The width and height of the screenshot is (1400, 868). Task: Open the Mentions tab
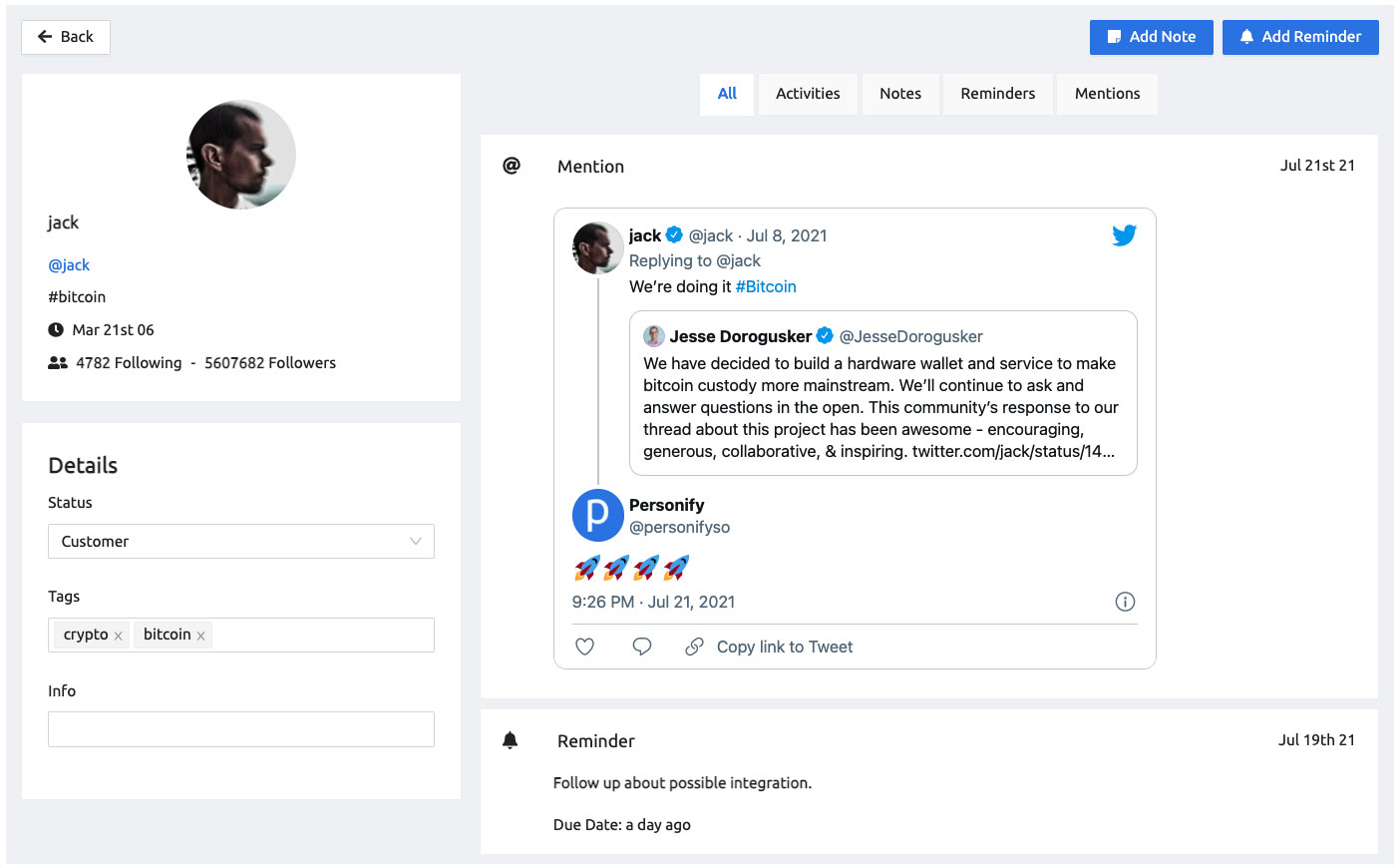[x=1107, y=94]
